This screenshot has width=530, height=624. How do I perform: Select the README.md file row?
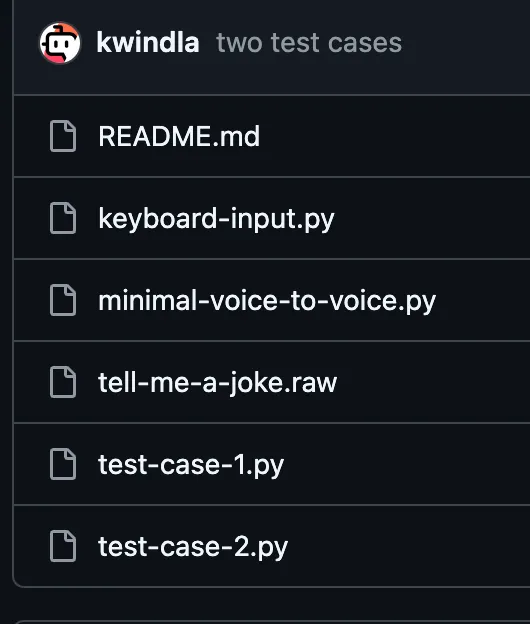[x=272, y=136]
